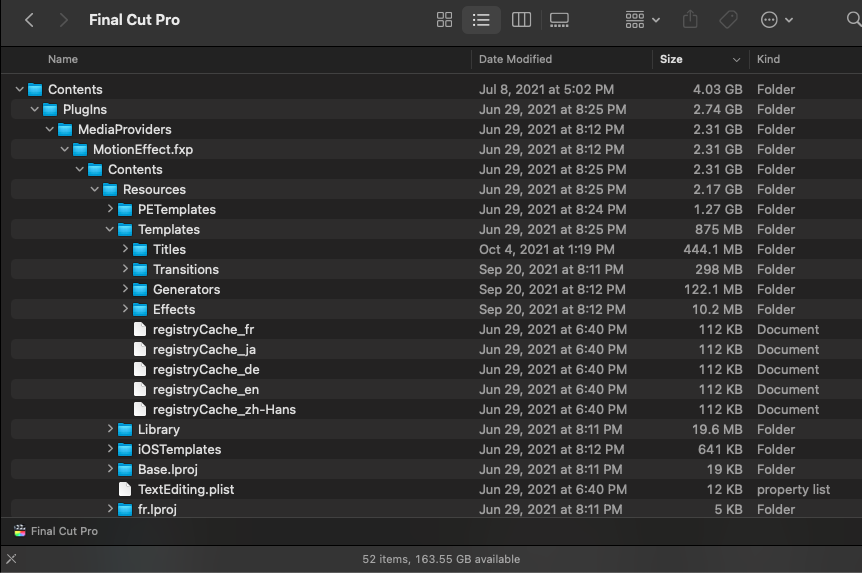The height and width of the screenshot is (573, 862).
Task: Collapse the Templates folder
Action: (x=109, y=229)
